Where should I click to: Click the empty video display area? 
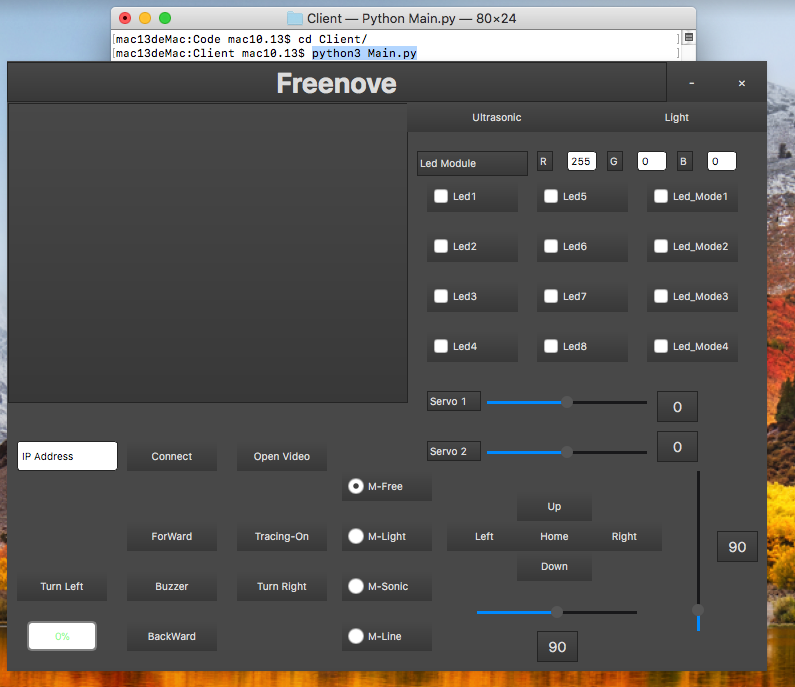point(207,253)
